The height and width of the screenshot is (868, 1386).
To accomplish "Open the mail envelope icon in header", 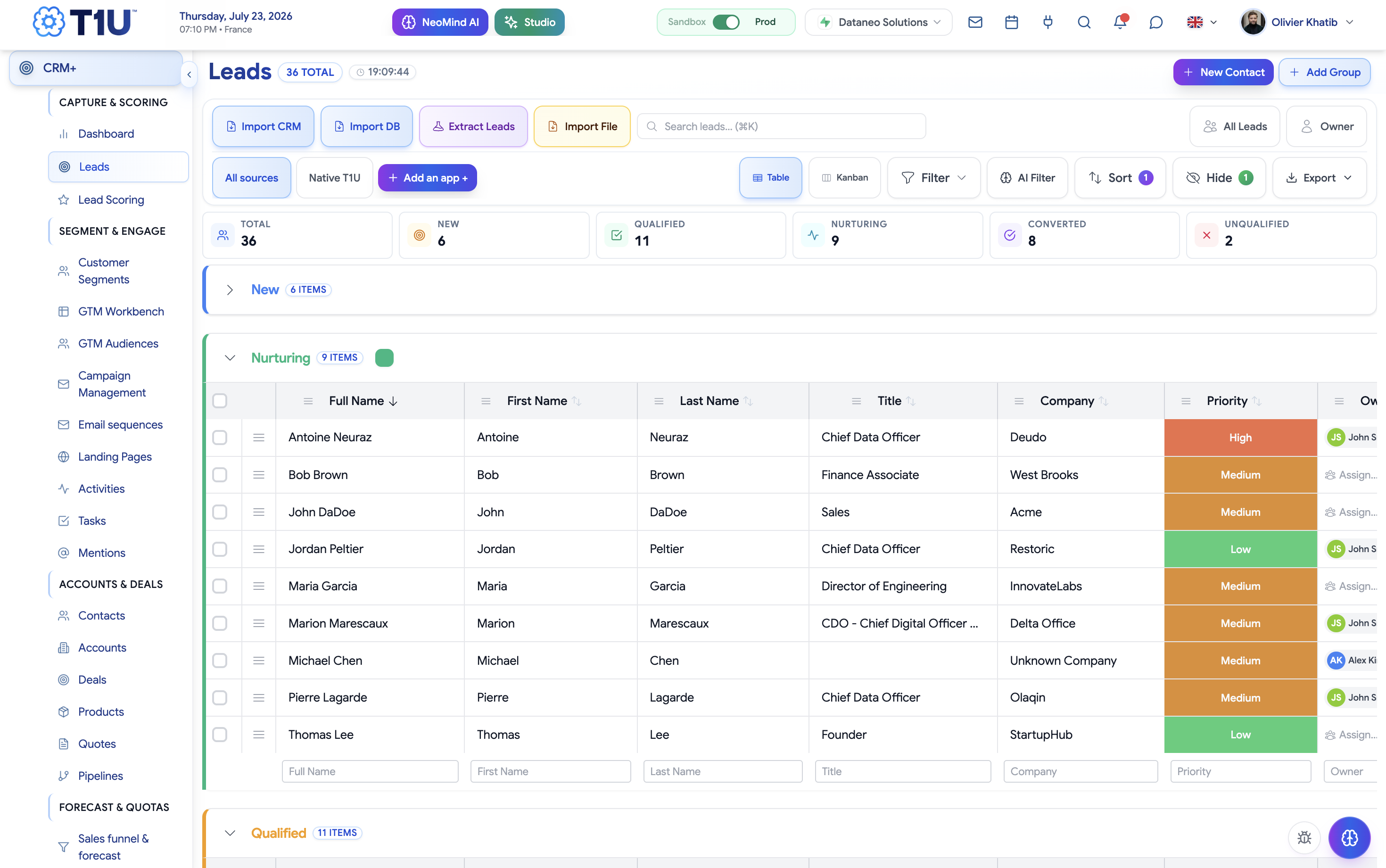I will click(x=975, y=22).
